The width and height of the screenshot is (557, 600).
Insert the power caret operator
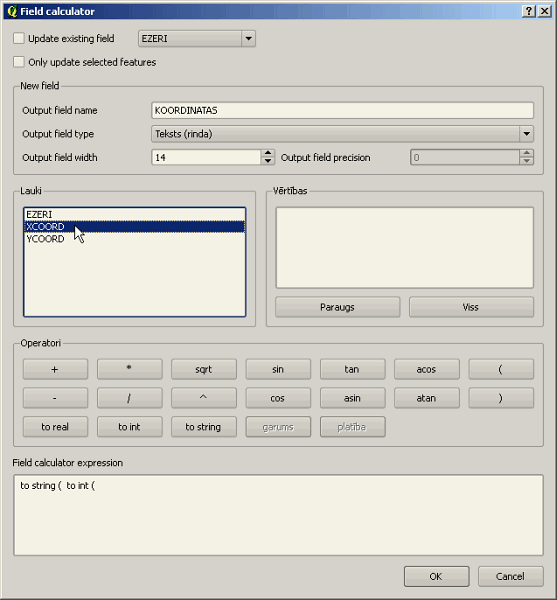(204, 398)
